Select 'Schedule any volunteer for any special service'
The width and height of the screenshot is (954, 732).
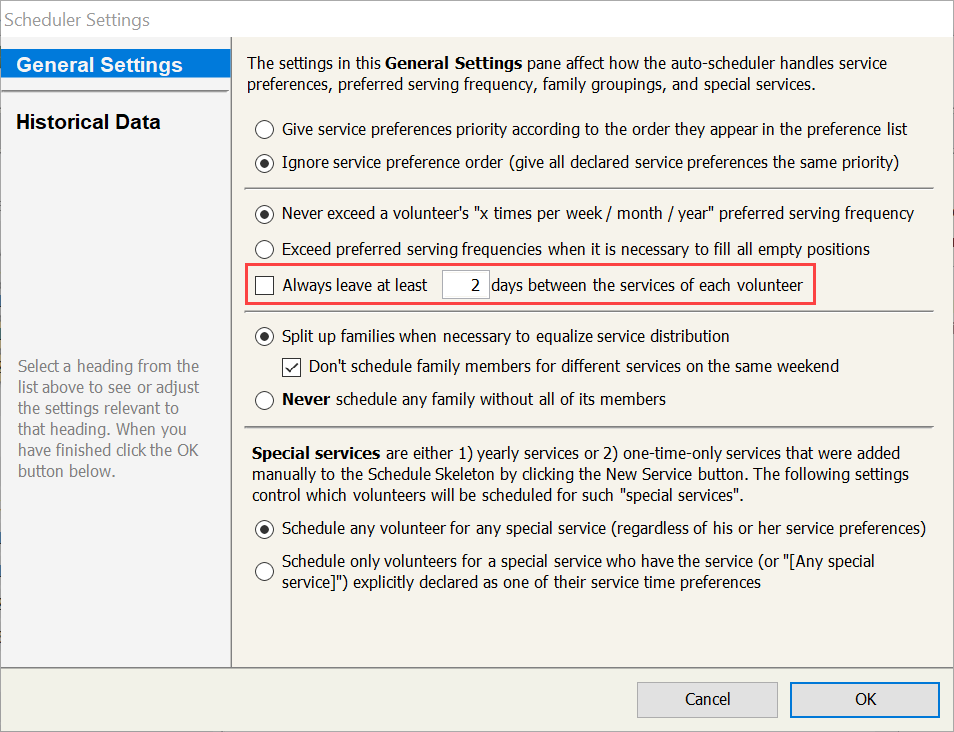[x=265, y=528]
